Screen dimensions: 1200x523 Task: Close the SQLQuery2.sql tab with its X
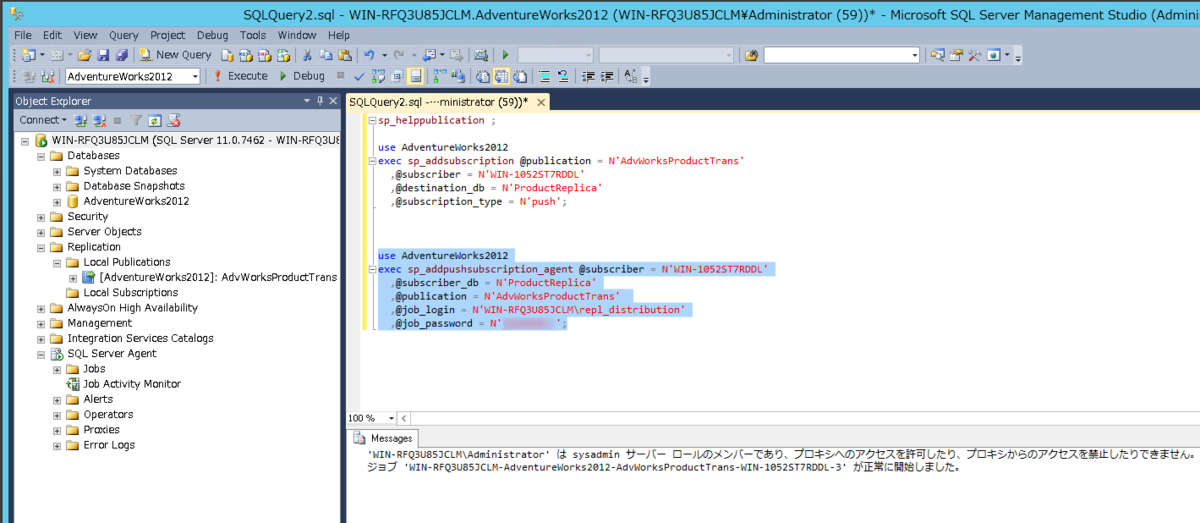coord(541,102)
